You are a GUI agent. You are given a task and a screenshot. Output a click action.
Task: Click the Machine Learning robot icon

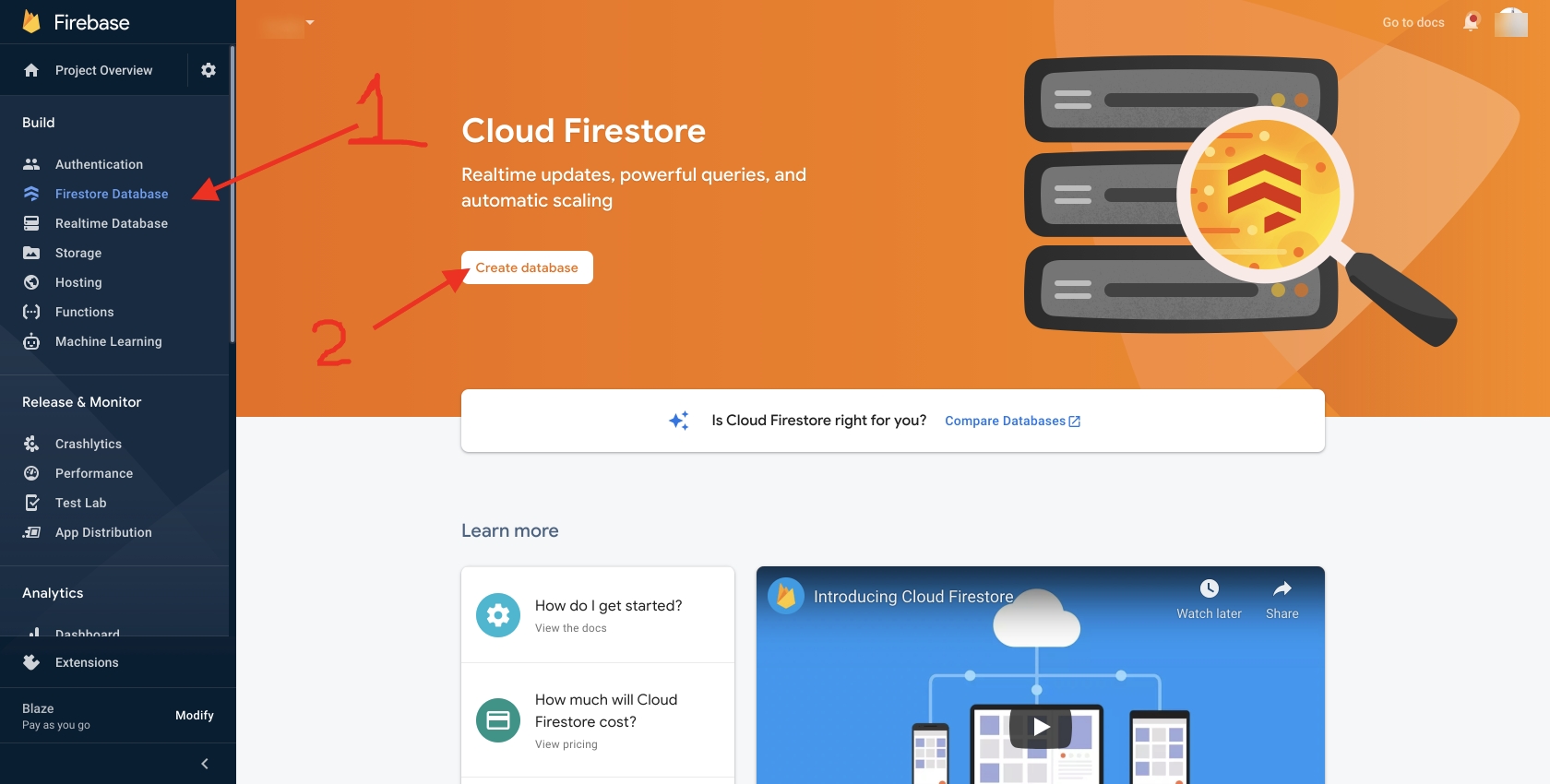pyautogui.click(x=31, y=341)
